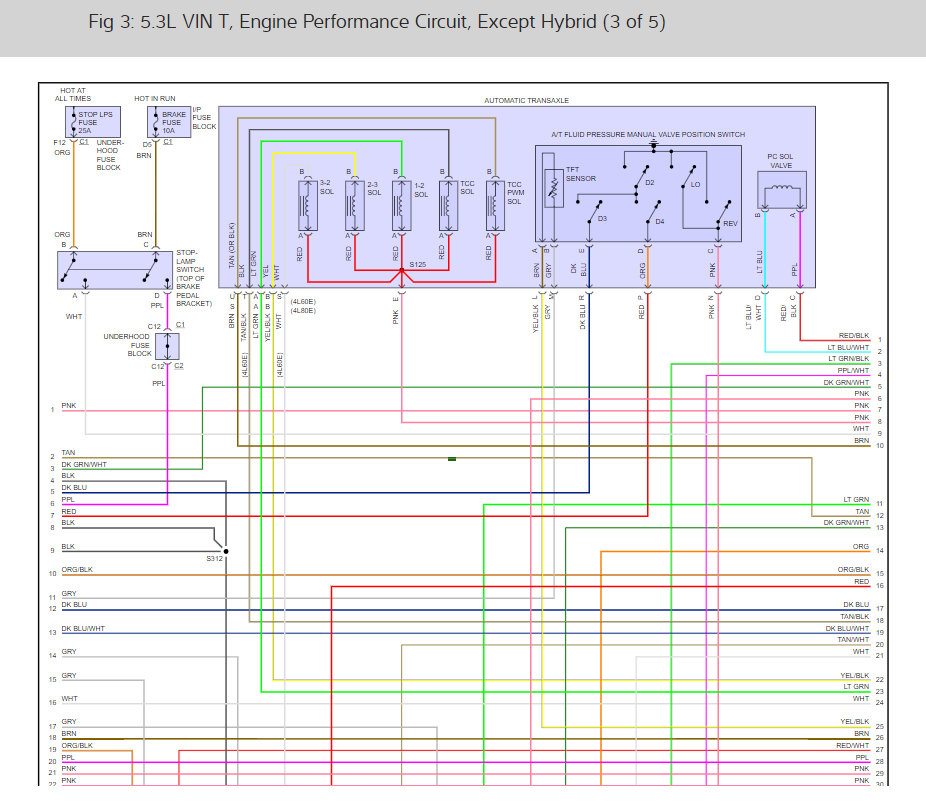Click 'PNK' label at left terminal 1
This screenshot has height=811, width=926.
point(69,406)
